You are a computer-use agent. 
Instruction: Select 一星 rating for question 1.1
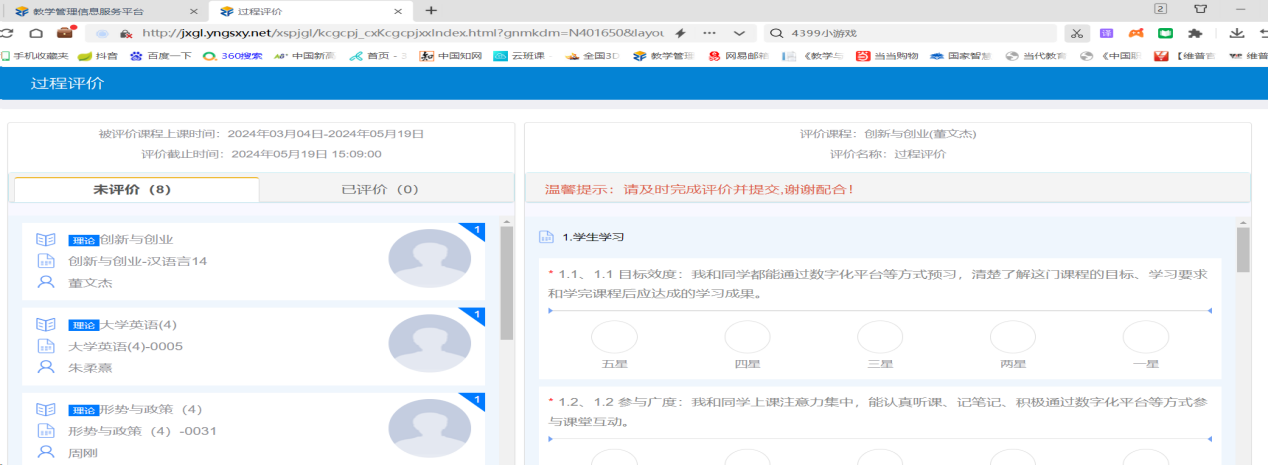(x=1145, y=338)
